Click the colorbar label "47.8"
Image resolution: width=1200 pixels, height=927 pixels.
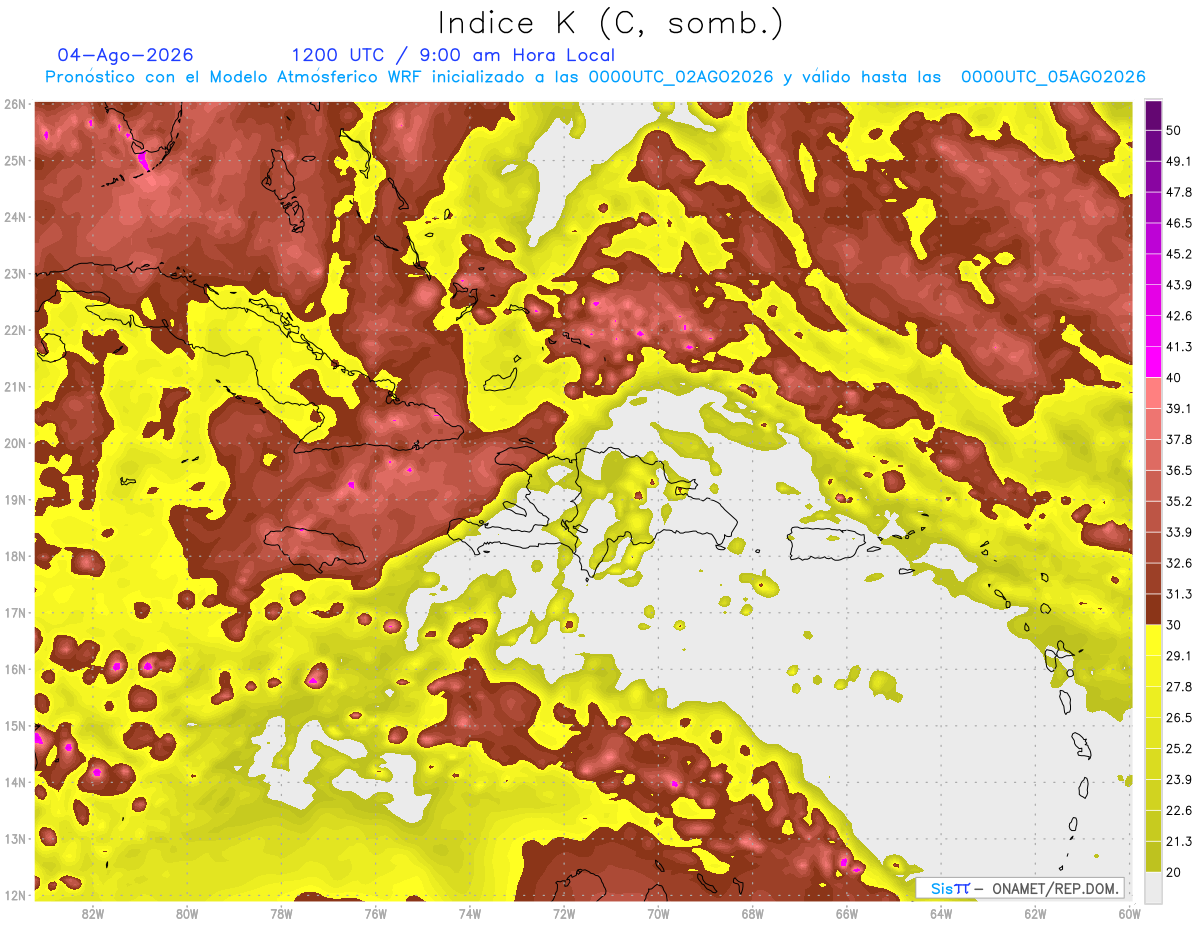[1179, 191]
